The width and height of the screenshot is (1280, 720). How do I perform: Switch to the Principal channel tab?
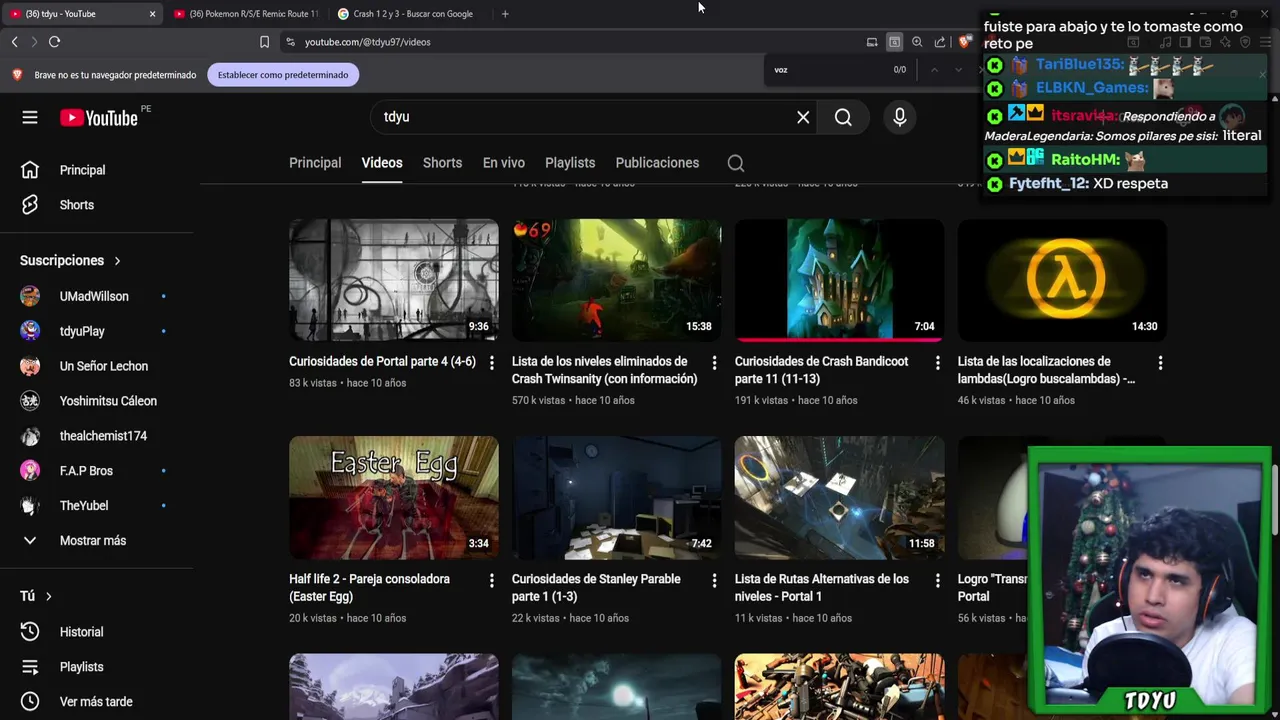click(x=315, y=163)
